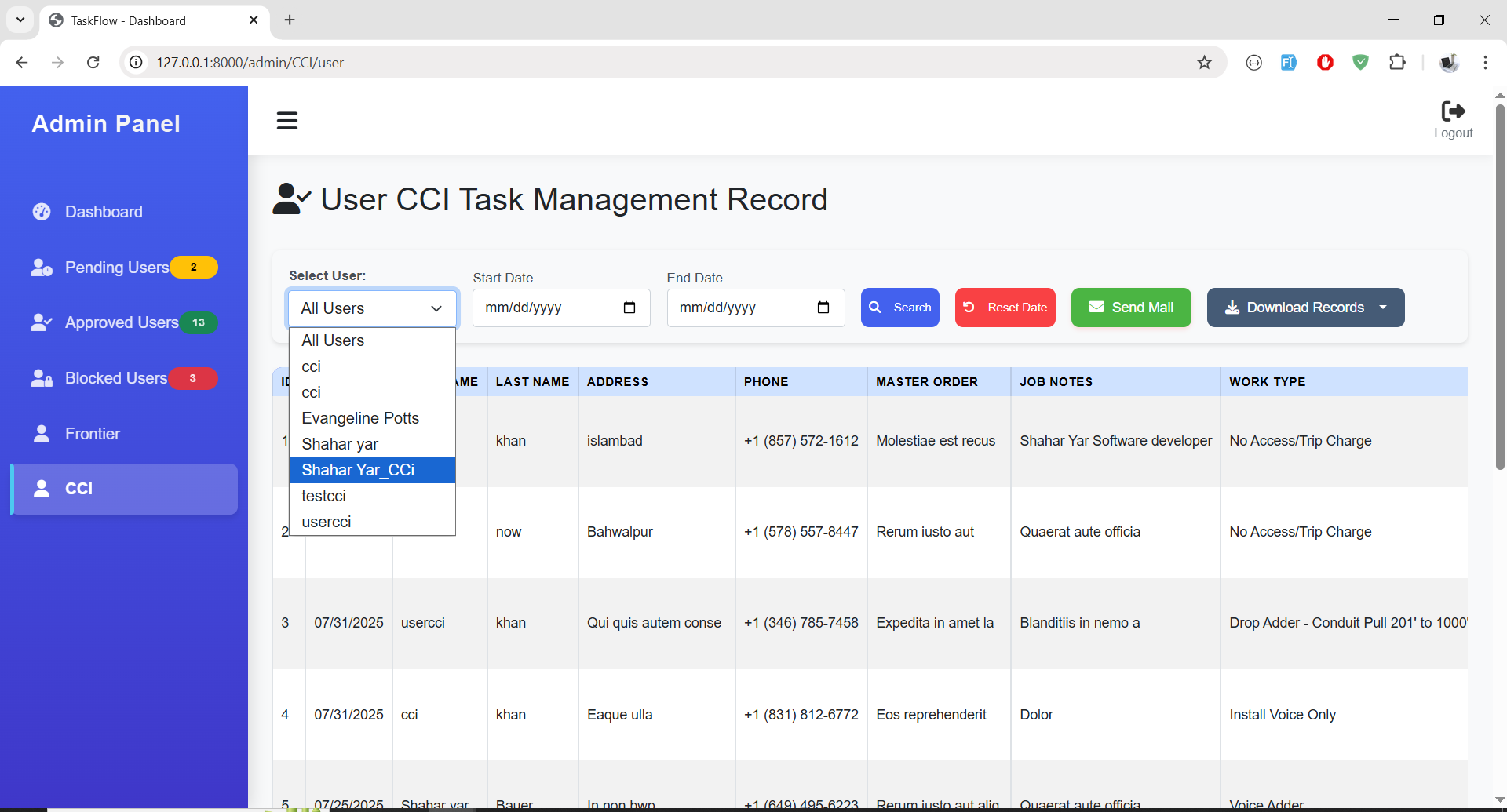Expand Download Records dropdown arrow

point(1383,308)
